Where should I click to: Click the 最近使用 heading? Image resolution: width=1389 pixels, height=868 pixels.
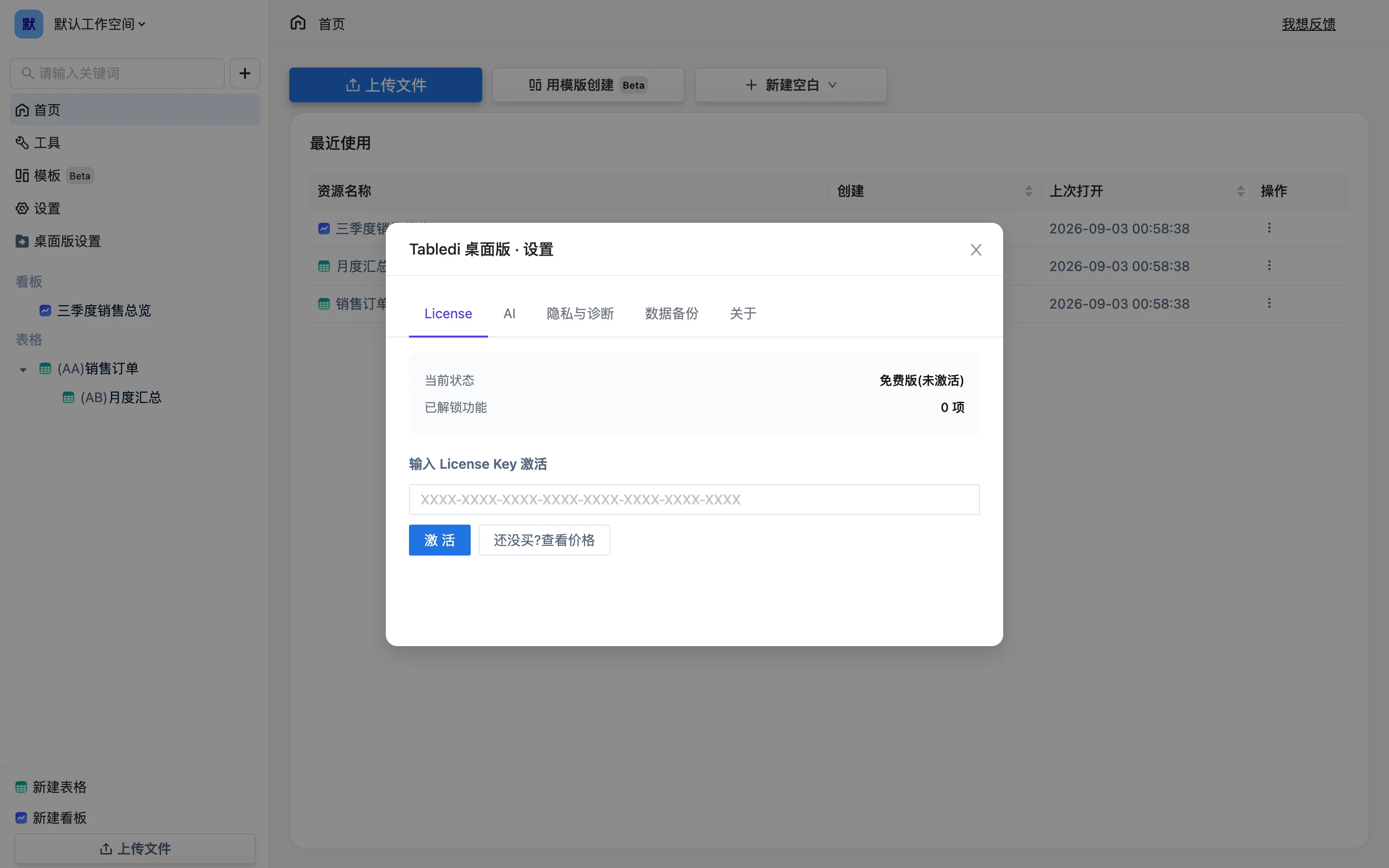click(340, 143)
